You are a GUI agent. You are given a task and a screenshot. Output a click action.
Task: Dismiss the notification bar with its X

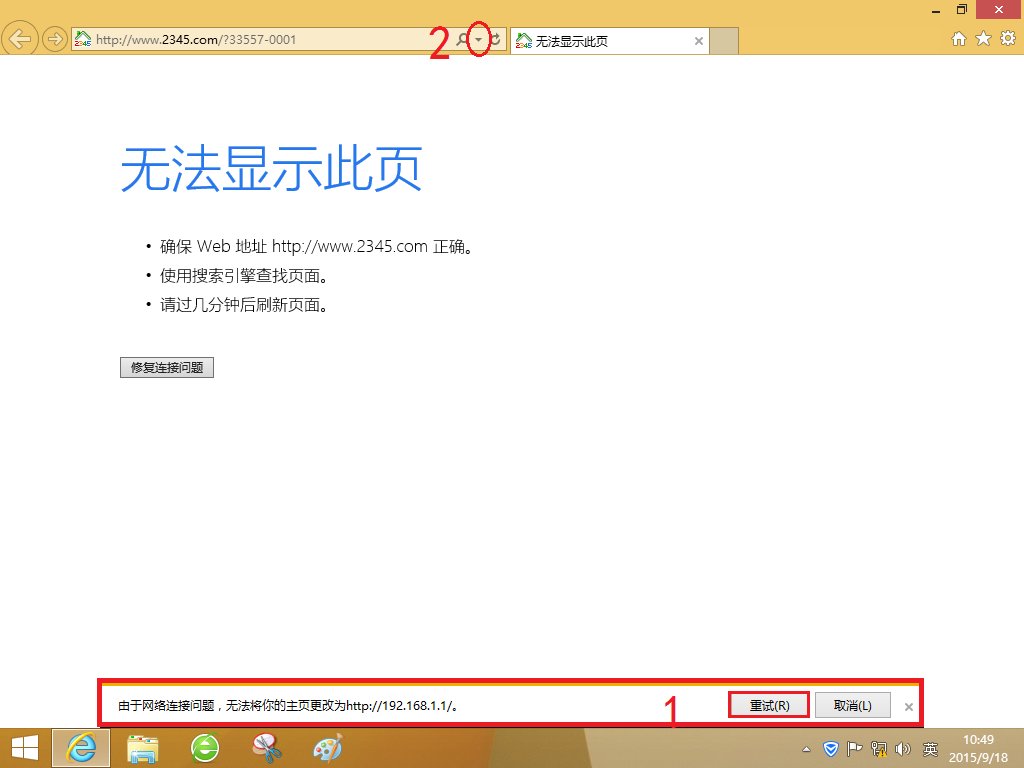(x=908, y=706)
